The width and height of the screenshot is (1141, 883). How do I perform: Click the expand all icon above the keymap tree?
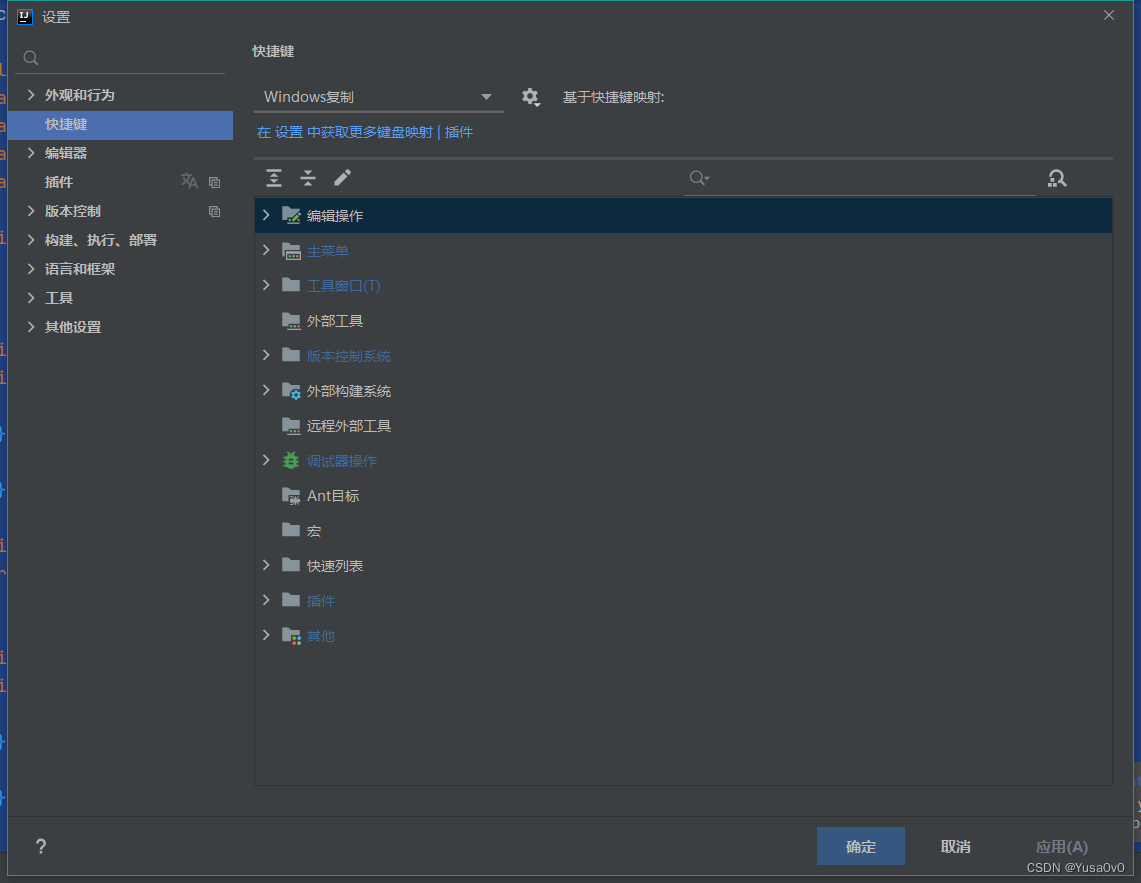point(274,177)
